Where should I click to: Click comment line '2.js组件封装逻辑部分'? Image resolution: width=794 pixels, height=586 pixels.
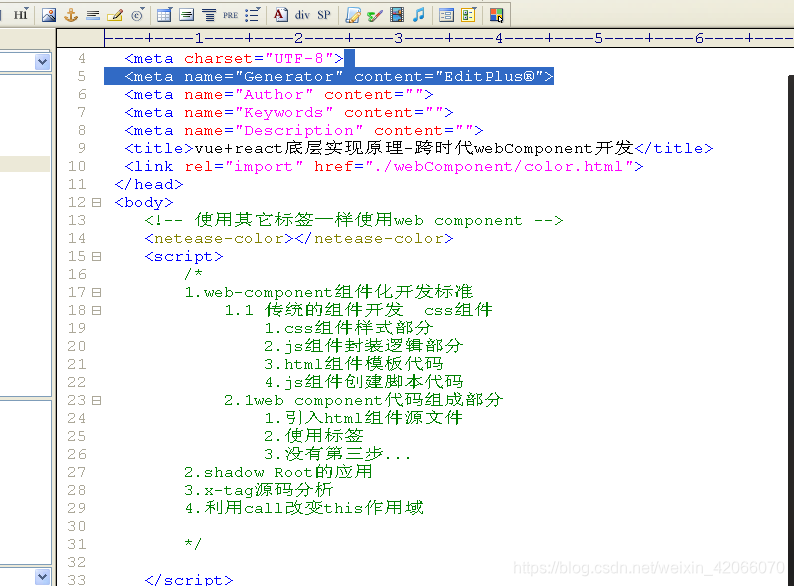tap(363, 346)
